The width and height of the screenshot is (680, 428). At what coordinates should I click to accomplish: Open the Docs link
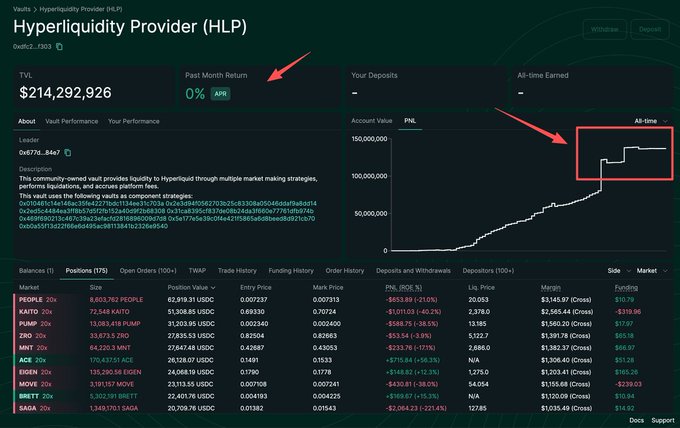tap(636, 420)
